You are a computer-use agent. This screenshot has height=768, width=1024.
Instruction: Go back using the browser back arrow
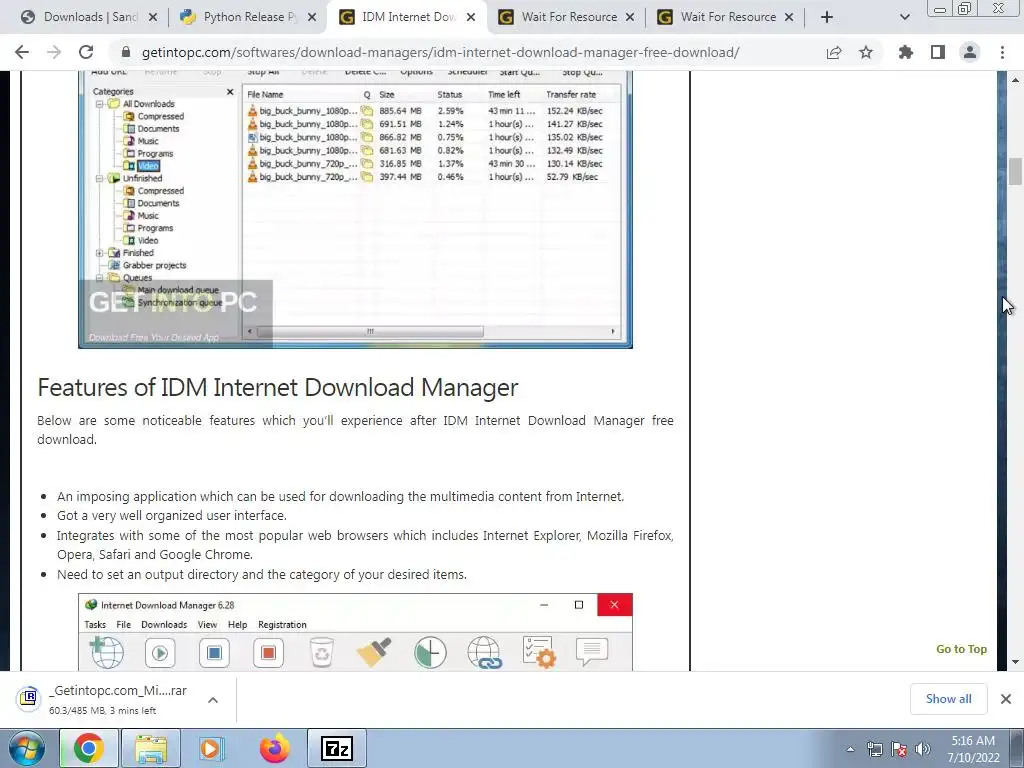tap(22, 52)
